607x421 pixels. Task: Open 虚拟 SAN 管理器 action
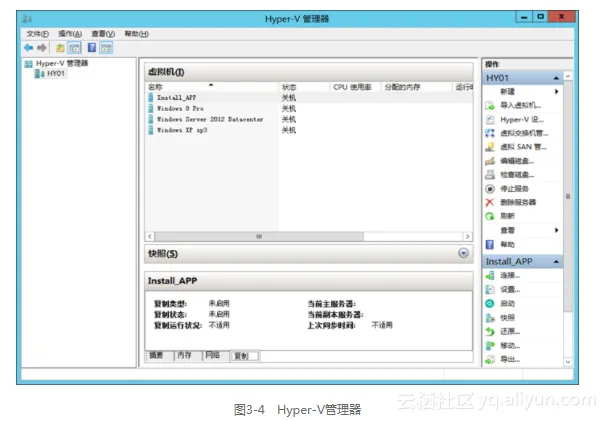[516, 147]
